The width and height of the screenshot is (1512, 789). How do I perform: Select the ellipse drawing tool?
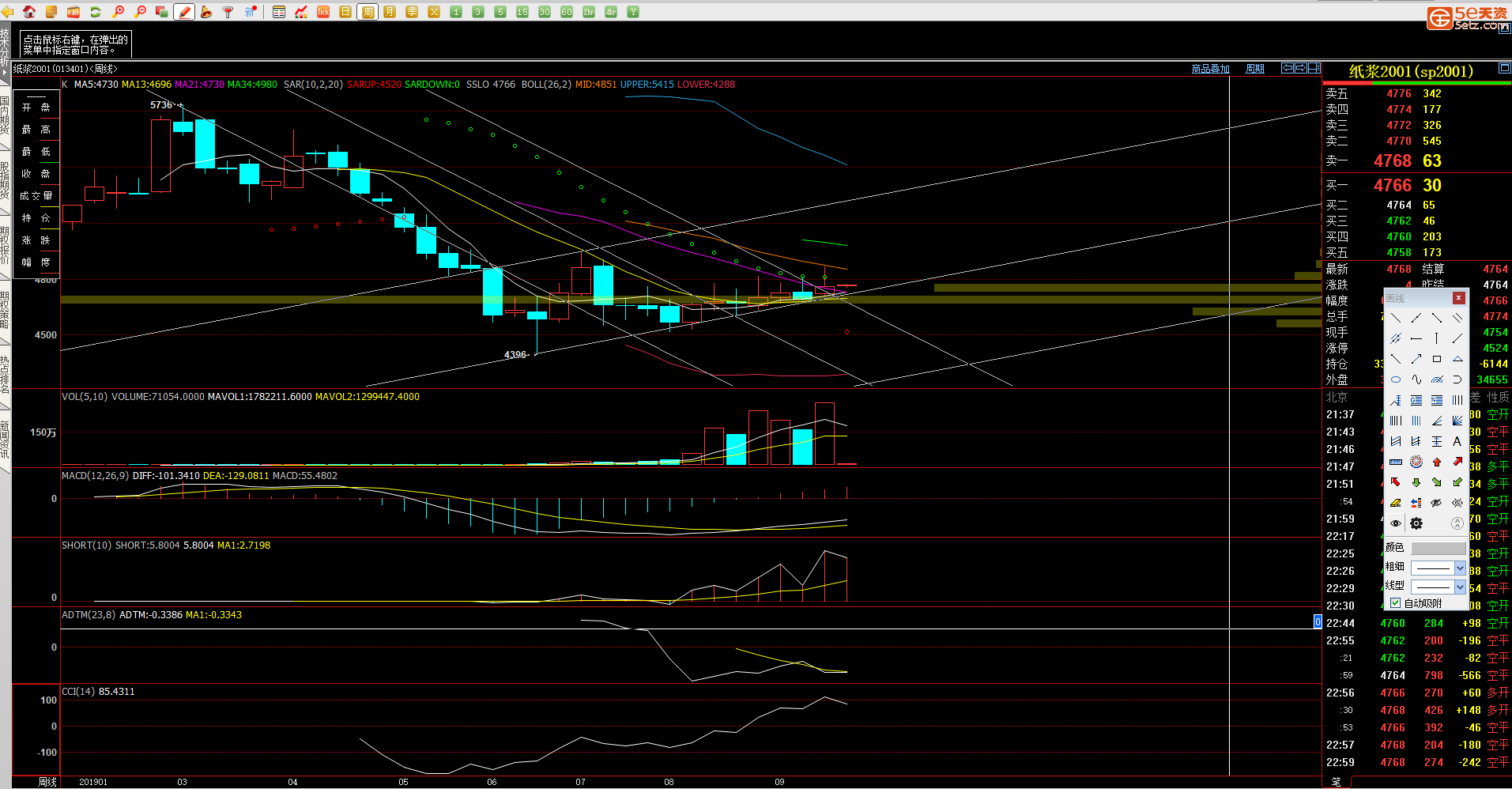[1396, 379]
